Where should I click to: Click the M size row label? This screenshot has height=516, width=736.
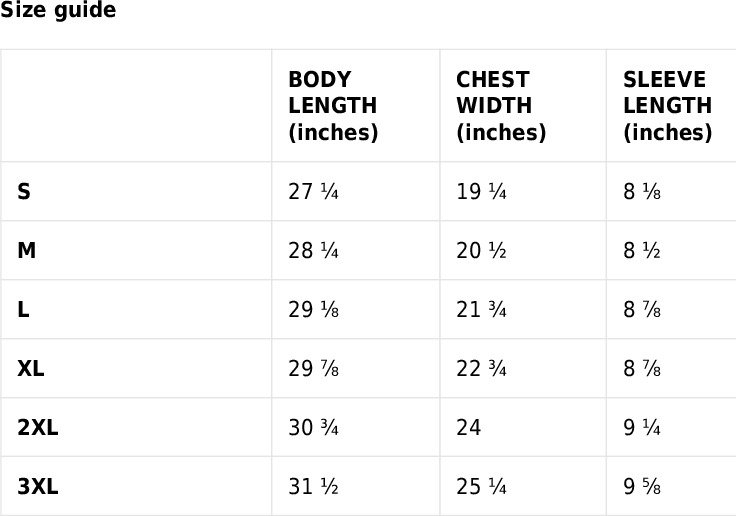(27, 250)
